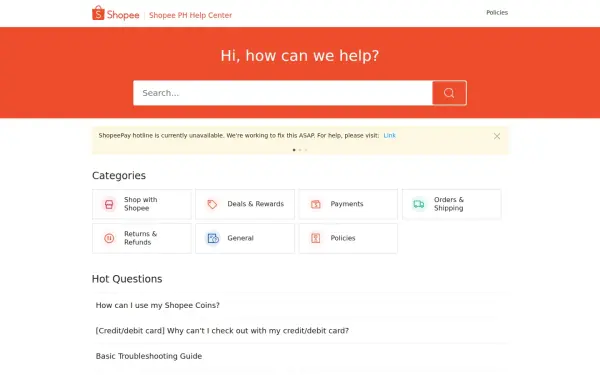Screen dimensions: 600x375
Task: Click the Returns & Refunds icon
Action: click(x=109, y=238)
